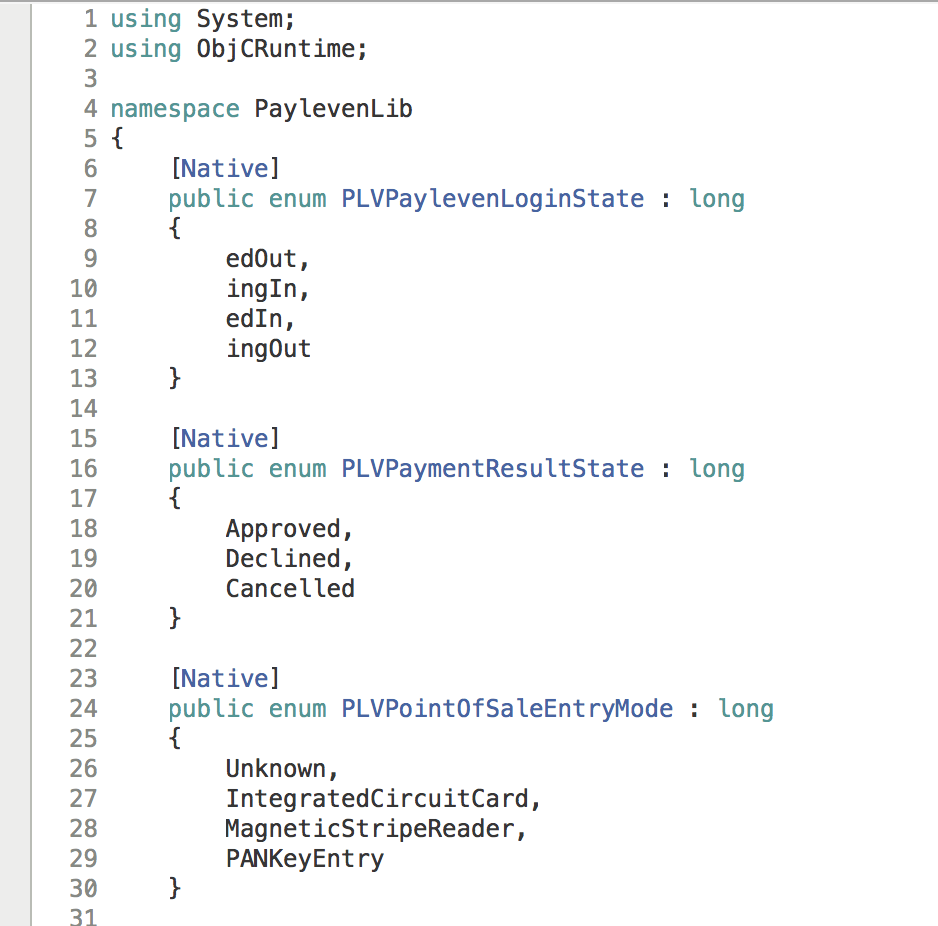
Task: Click 'long' type on line 24
Action: [745, 709]
